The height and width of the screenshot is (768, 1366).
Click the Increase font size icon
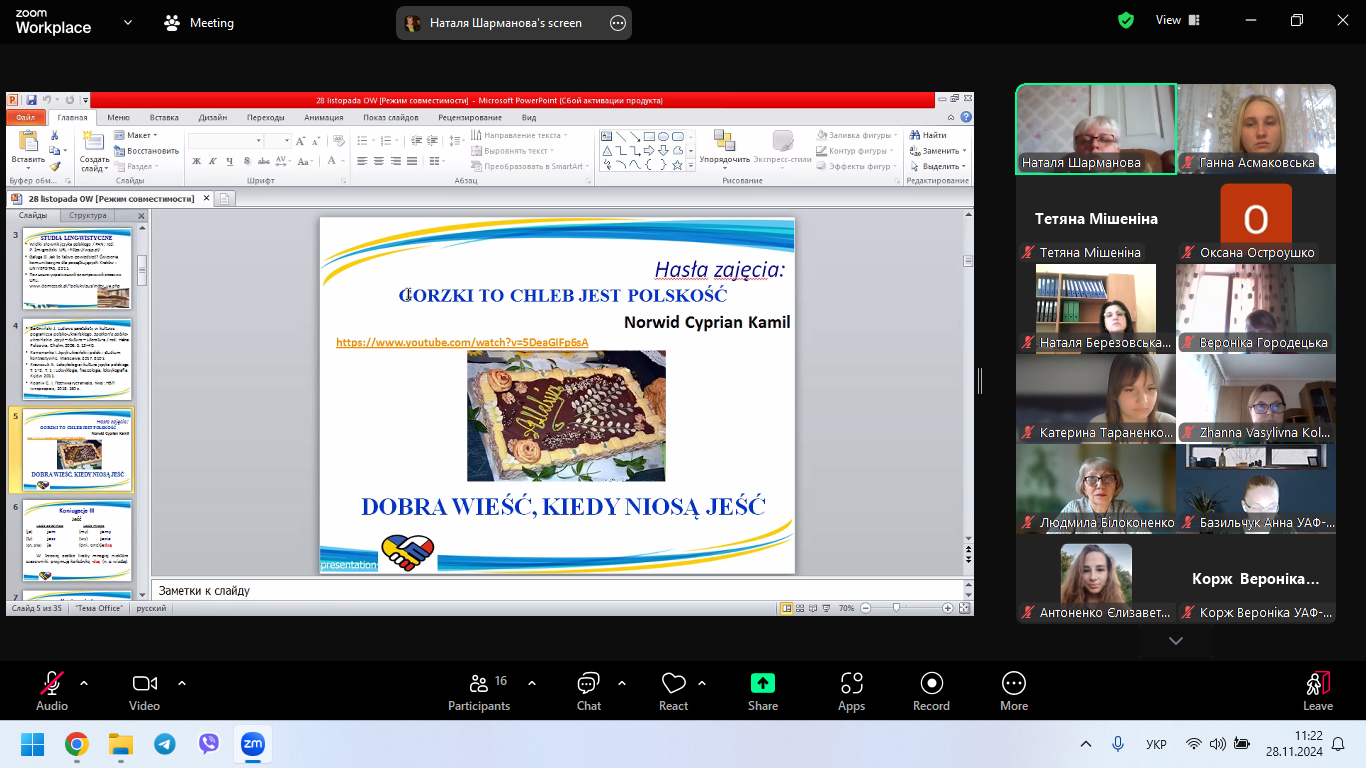pyautogui.click(x=300, y=141)
